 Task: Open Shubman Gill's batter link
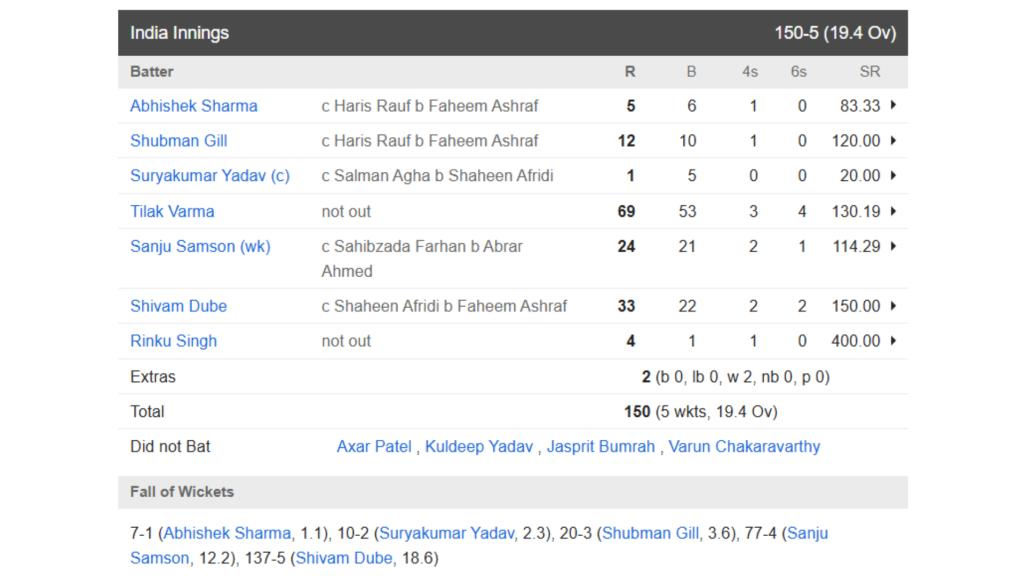(178, 141)
